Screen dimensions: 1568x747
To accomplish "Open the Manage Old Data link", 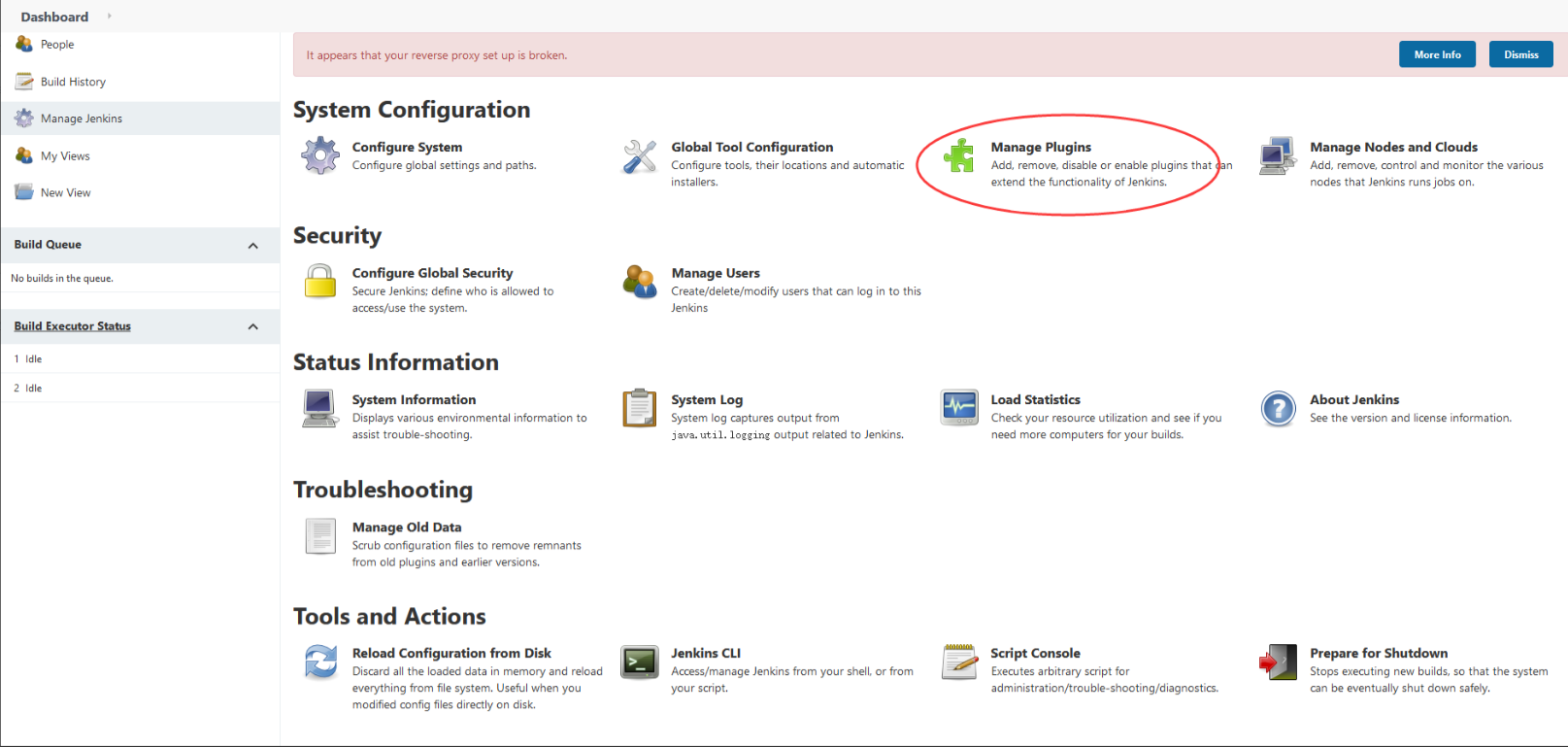I will coord(407,527).
